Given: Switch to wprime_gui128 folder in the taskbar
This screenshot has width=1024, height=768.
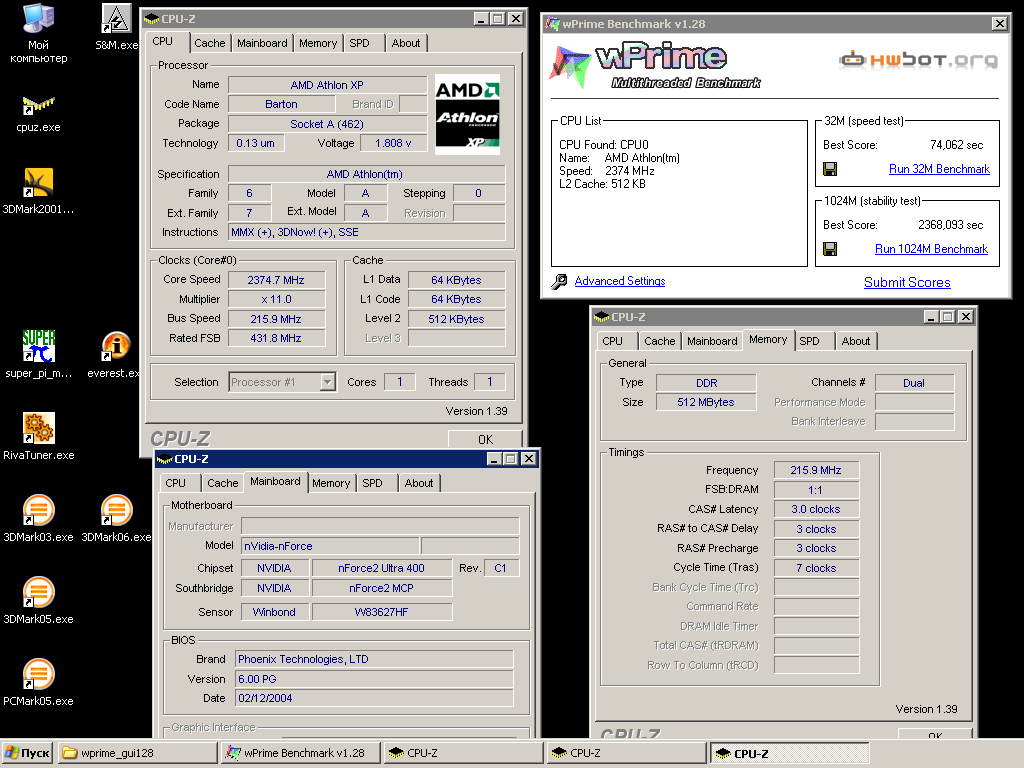Looking at the screenshot, I should click(138, 753).
